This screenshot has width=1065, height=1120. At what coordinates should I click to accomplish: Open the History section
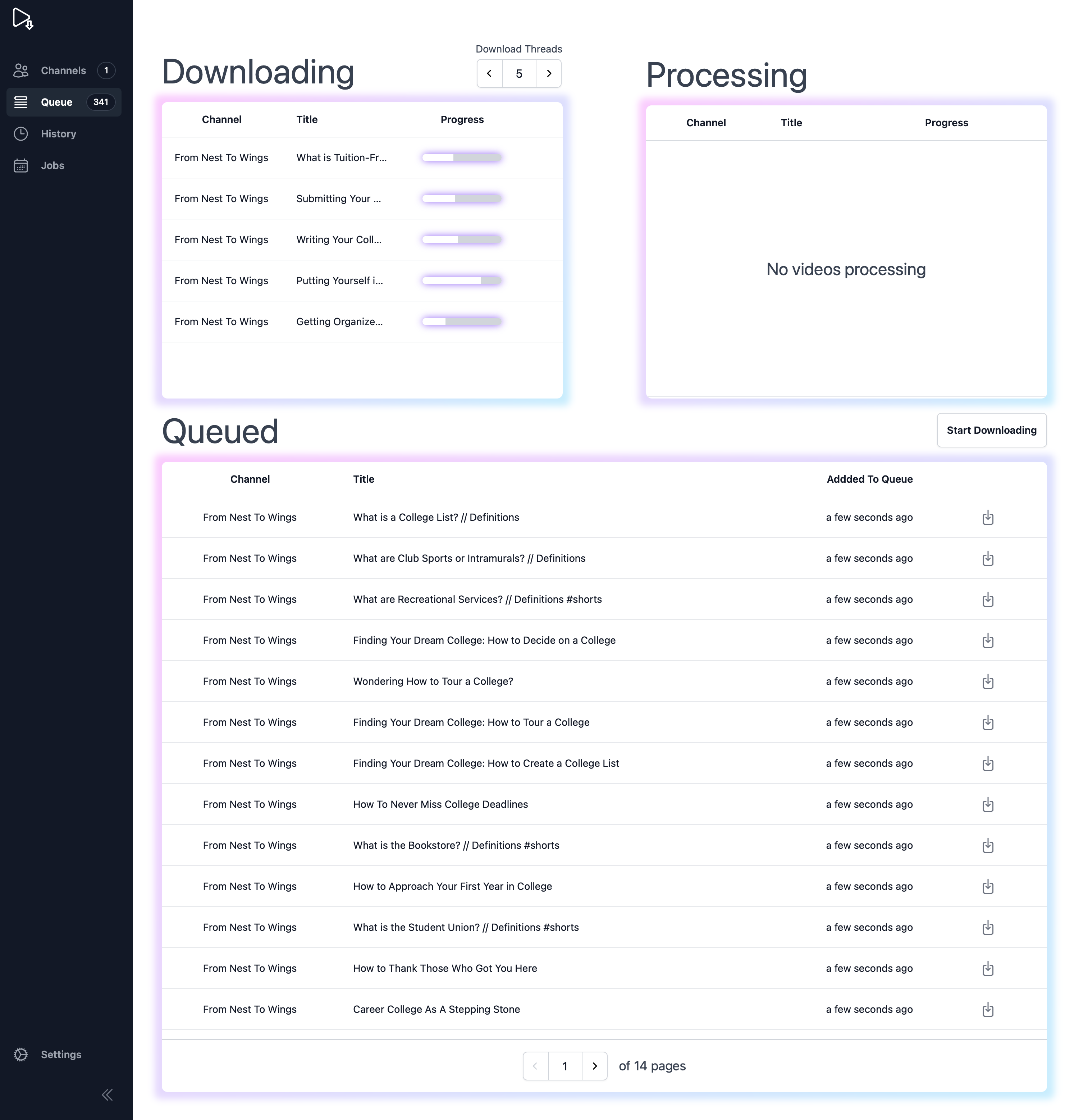(x=58, y=134)
